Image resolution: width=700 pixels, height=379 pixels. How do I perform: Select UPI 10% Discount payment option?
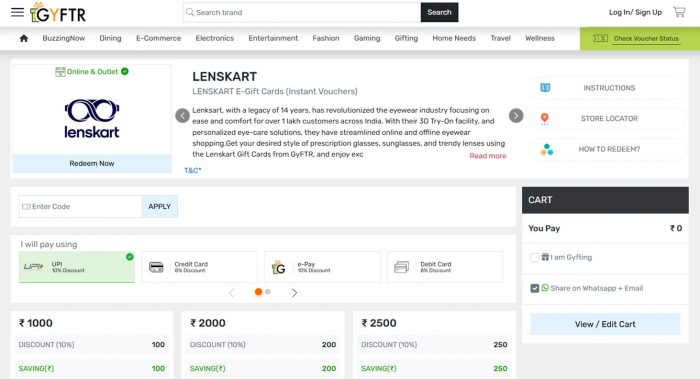(77, 267)
